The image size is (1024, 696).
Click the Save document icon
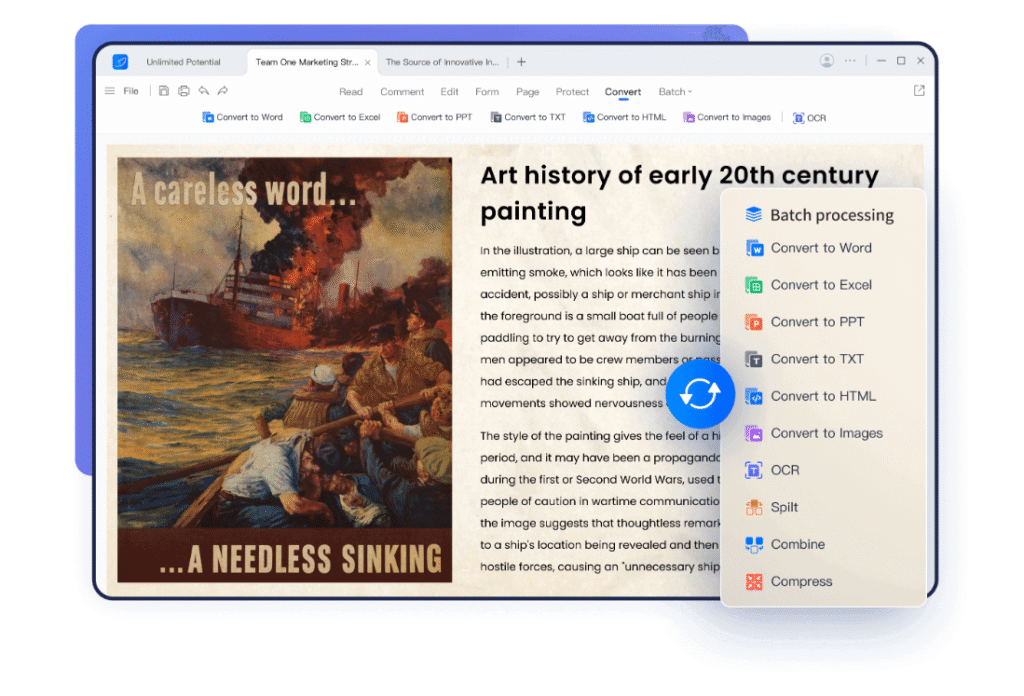[164, 91]
